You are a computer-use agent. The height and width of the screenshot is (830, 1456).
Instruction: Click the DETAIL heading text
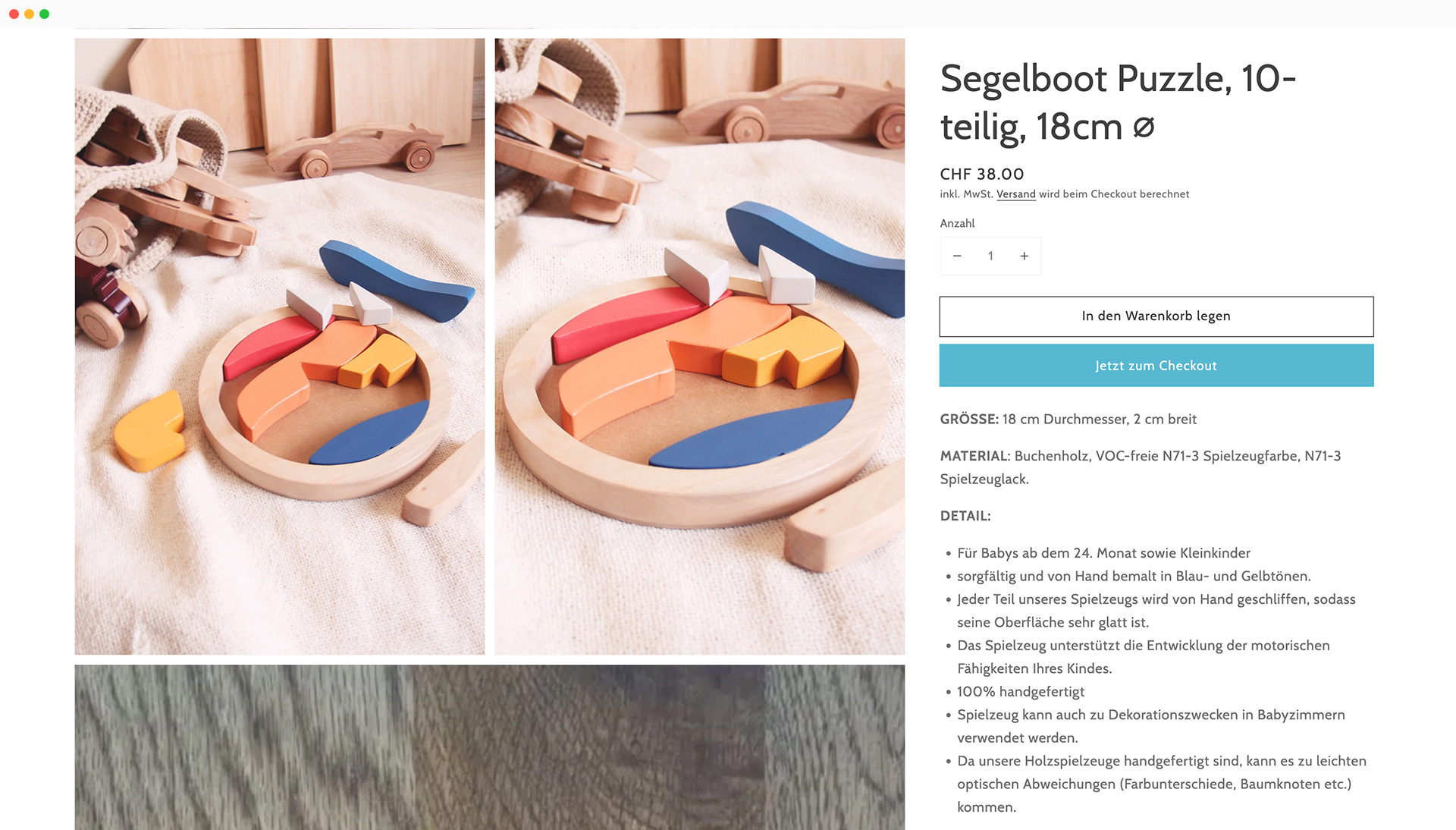point(965,516)
